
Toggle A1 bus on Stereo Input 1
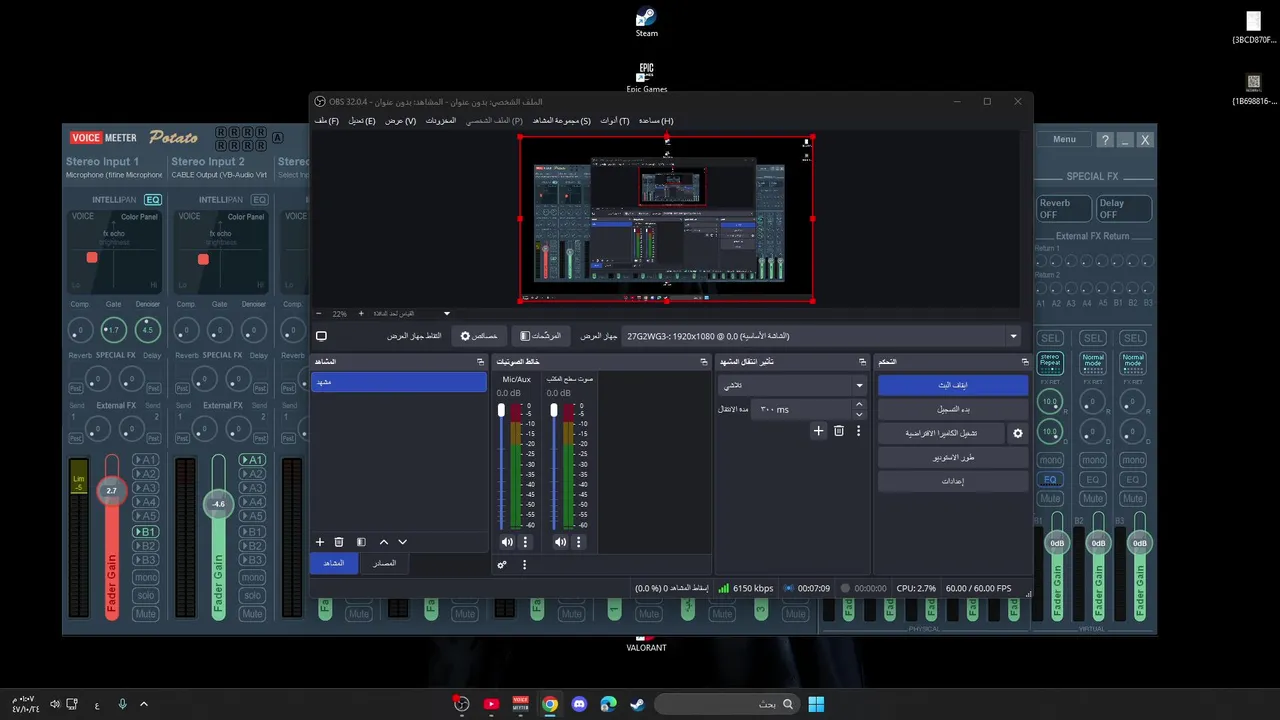[146, 460]
